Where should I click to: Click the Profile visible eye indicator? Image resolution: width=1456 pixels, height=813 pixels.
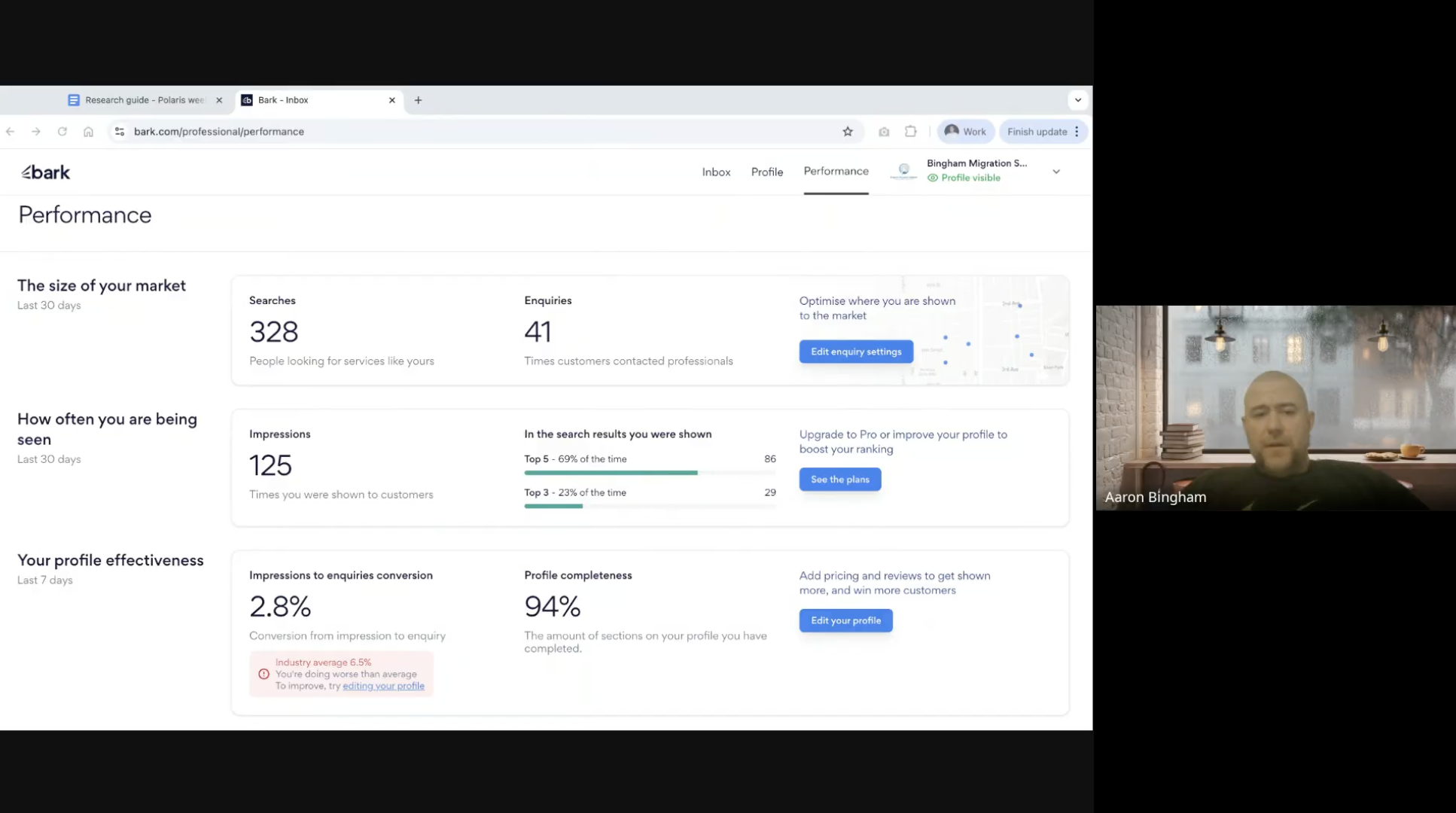pos(933,178)
